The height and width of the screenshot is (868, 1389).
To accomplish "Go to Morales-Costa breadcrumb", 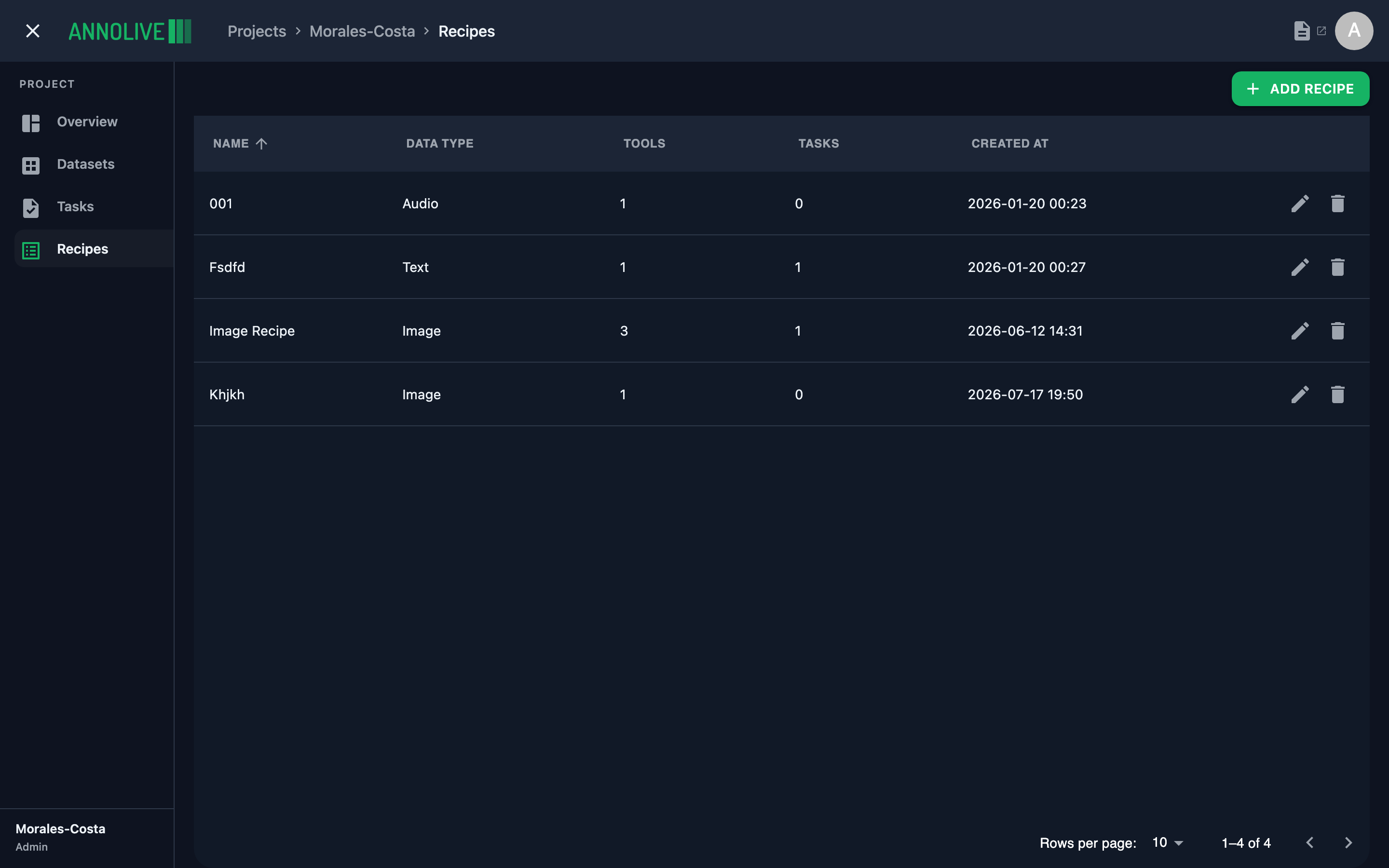I will (x=362, y=31).
